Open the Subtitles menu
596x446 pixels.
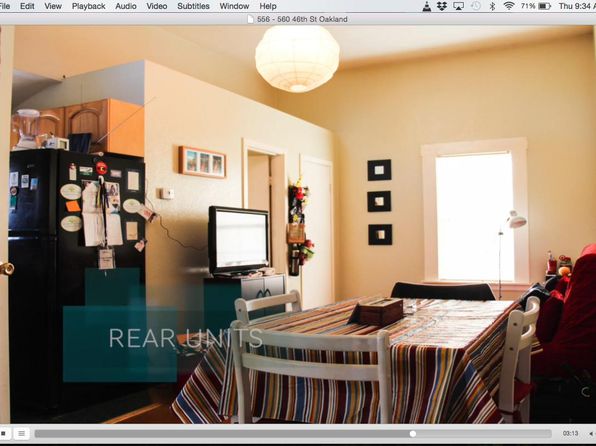click(193, 6)
